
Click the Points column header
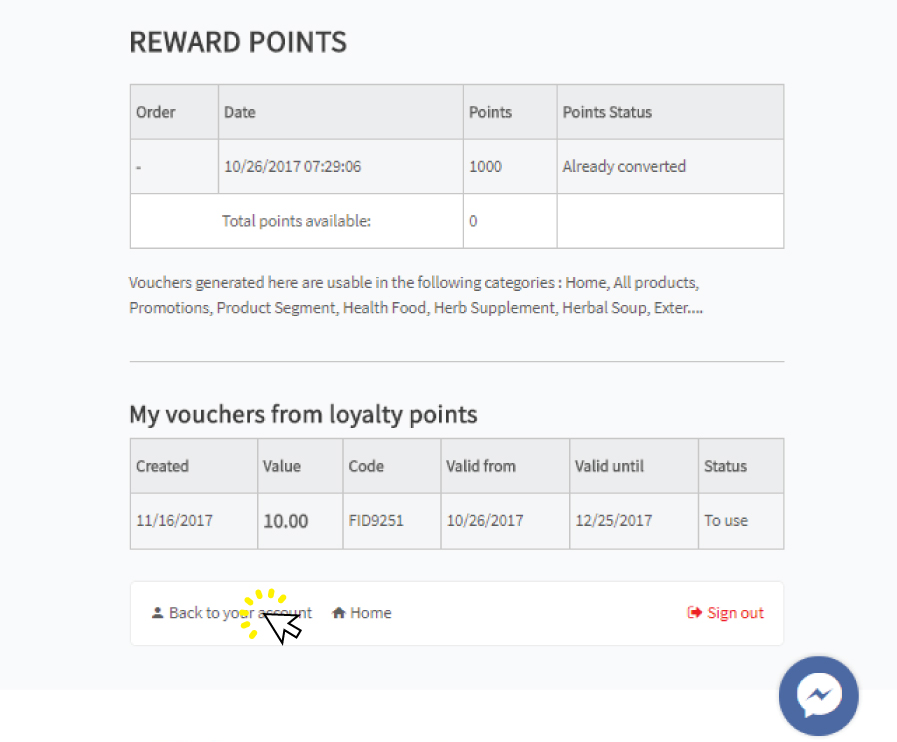(510, 112)
